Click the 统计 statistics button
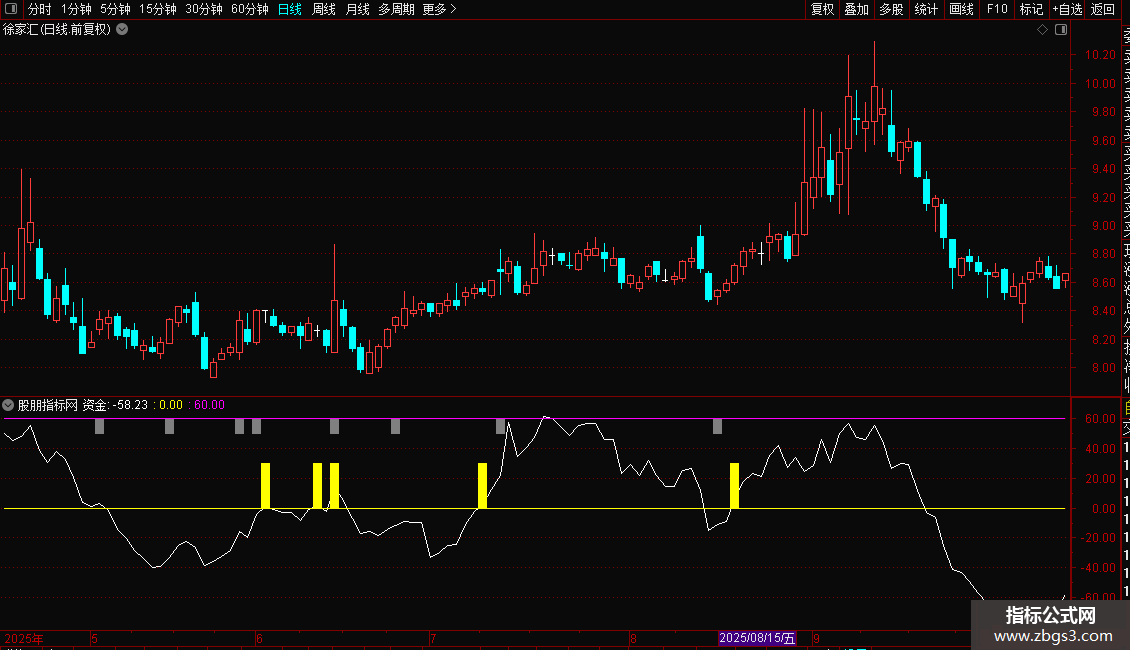 [926, 9]
